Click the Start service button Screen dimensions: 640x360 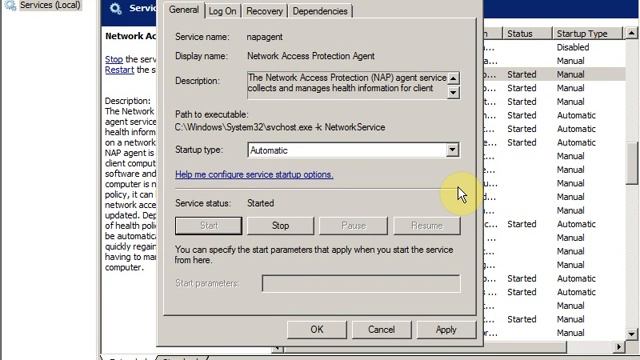pyautogui.click(x=209, y=226)
